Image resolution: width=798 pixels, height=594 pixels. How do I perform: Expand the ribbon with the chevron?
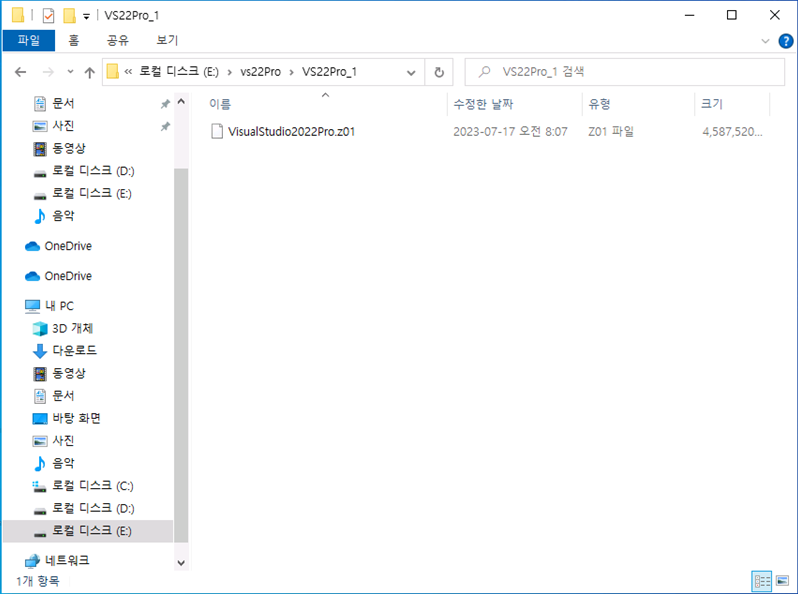coord(765,41)
